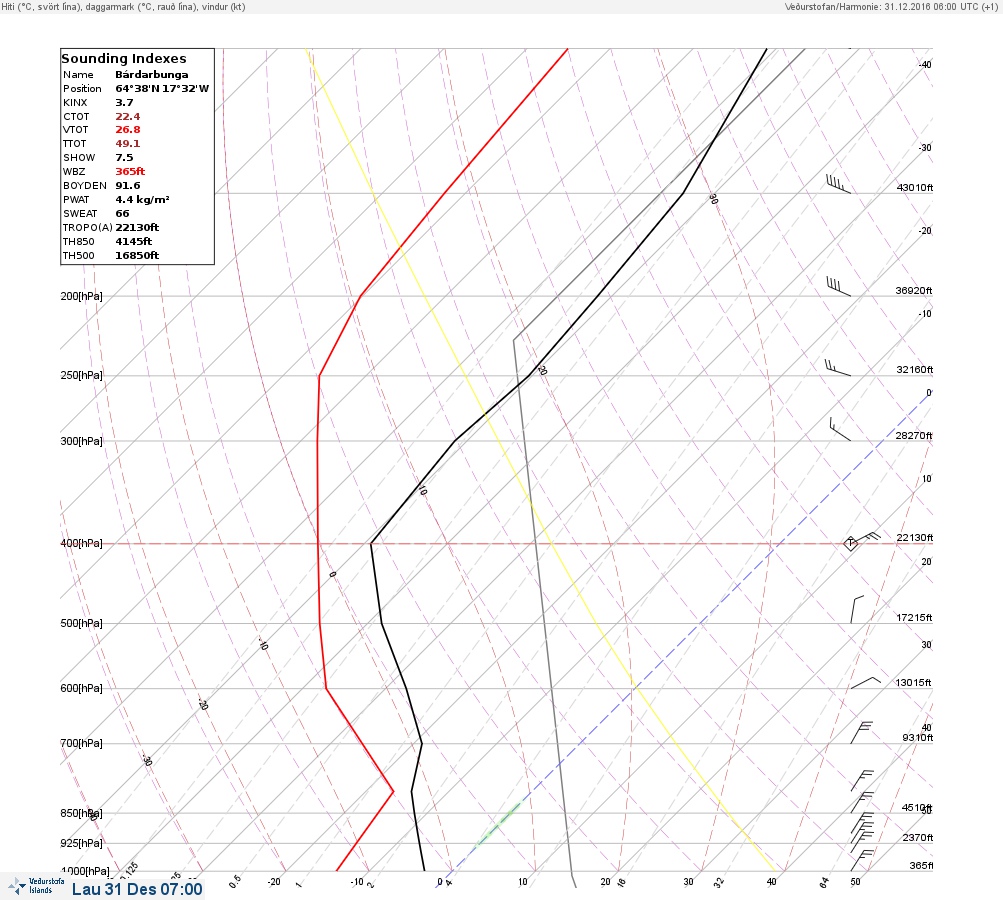Click the red WBZ value 365ft
The height and width of the screenshot is (900, 1003).
click(130, 171)
